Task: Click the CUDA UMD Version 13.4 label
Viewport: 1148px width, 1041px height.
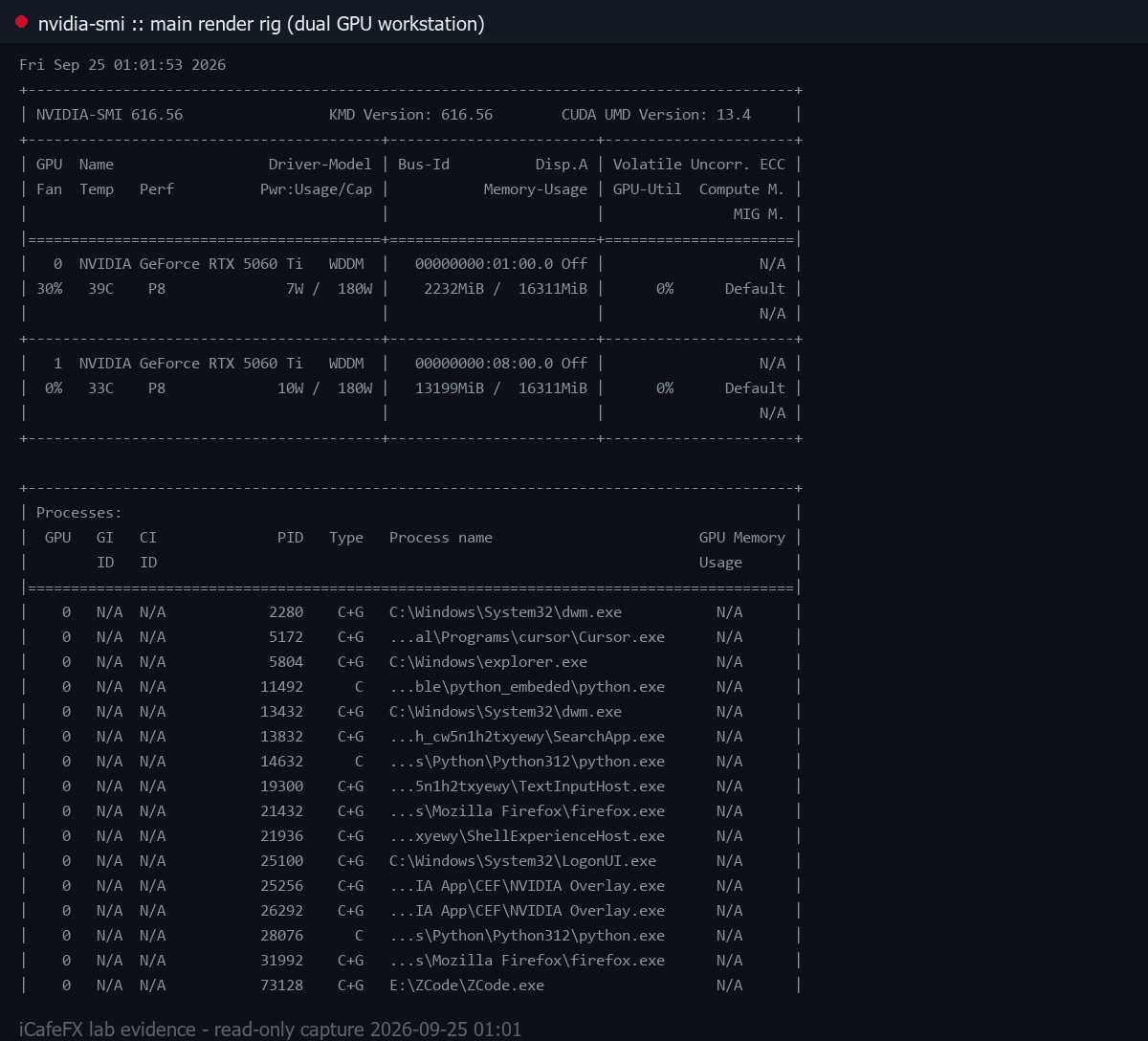Action: coord(656,115)
